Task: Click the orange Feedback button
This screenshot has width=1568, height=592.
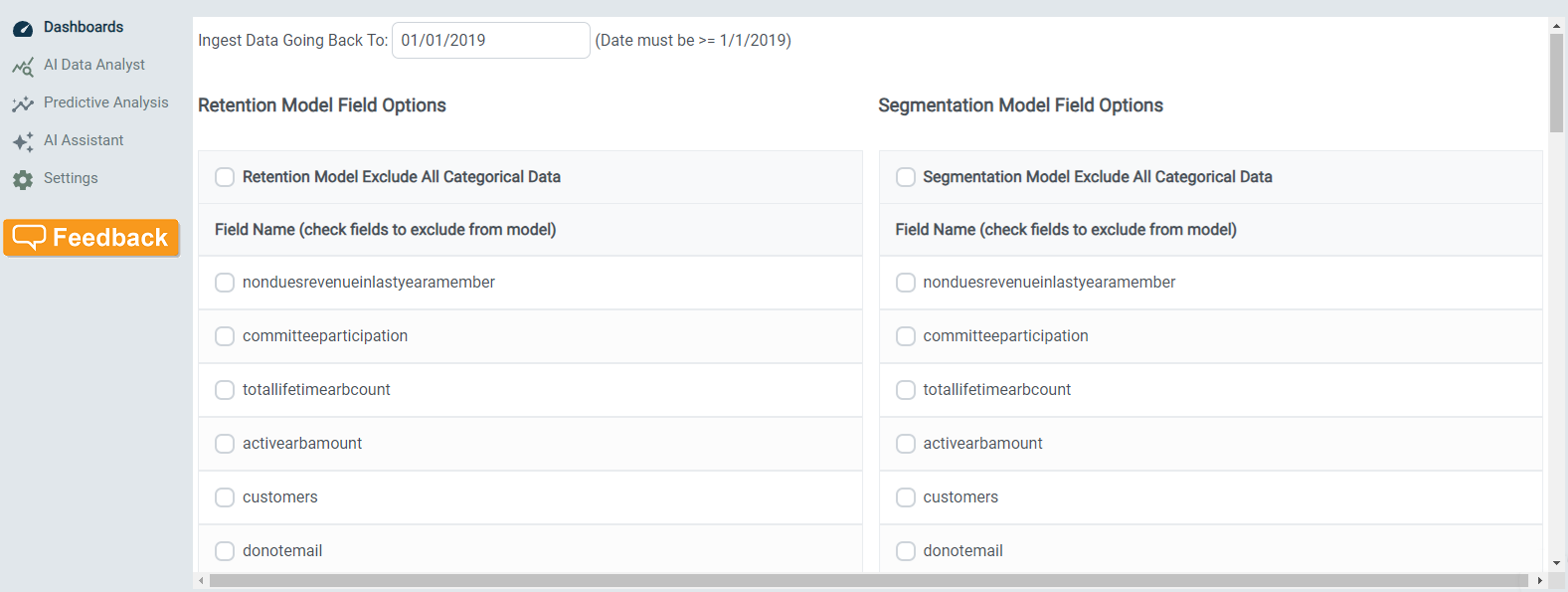Action: [91, 238]
